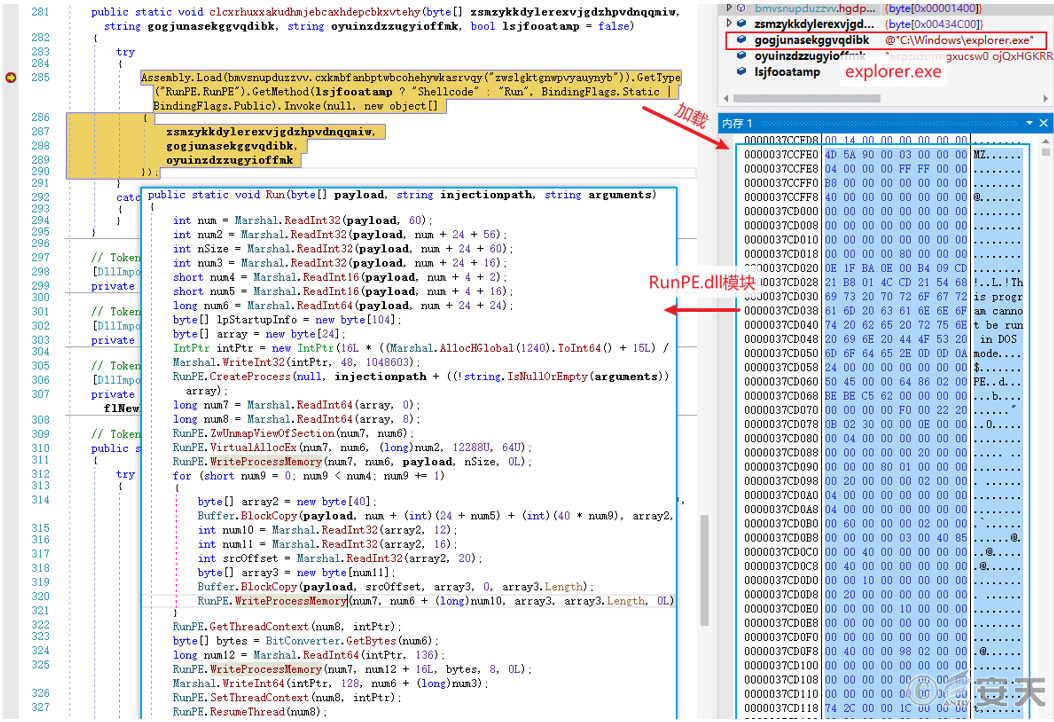
Task: Click BitConverter.GetBytes call
Action: (x=331, y=641)
